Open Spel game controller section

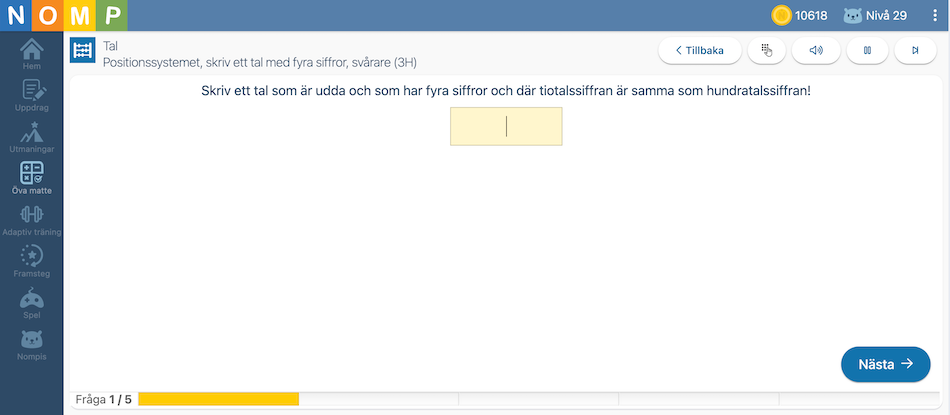pos(32,303)
